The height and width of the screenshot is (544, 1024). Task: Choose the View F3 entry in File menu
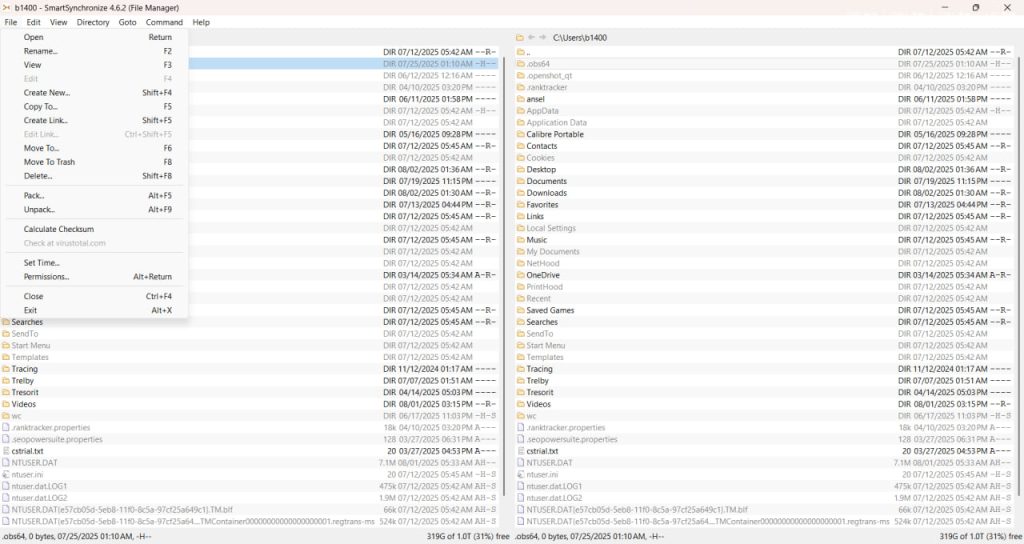[94, 65]
